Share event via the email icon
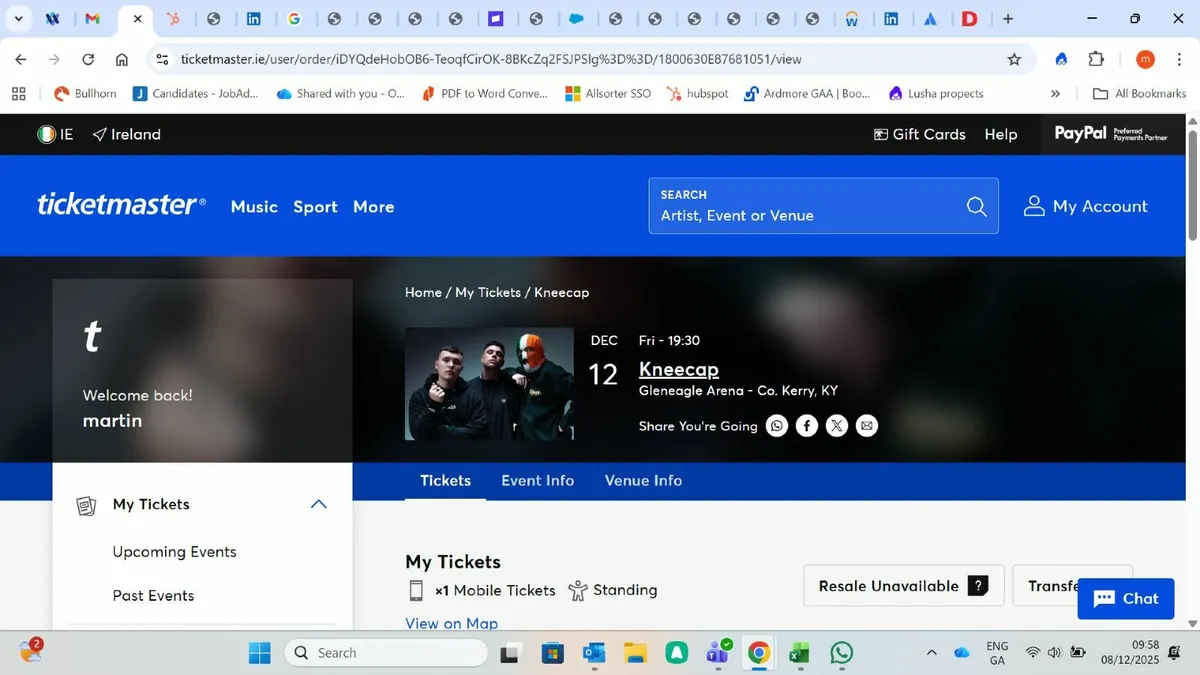The width and height of the screenshot is (1200, 675). pos(866,425)
